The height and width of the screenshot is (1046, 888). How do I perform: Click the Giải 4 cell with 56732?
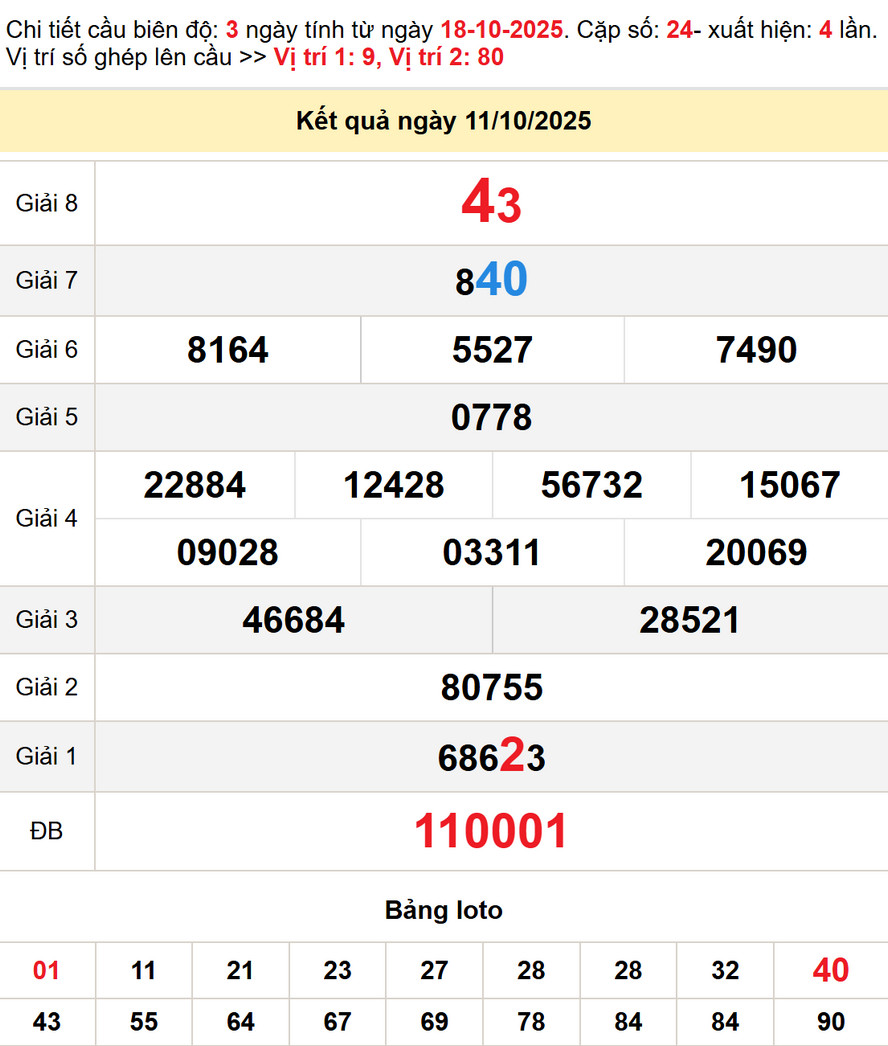[x=590, y=485]
